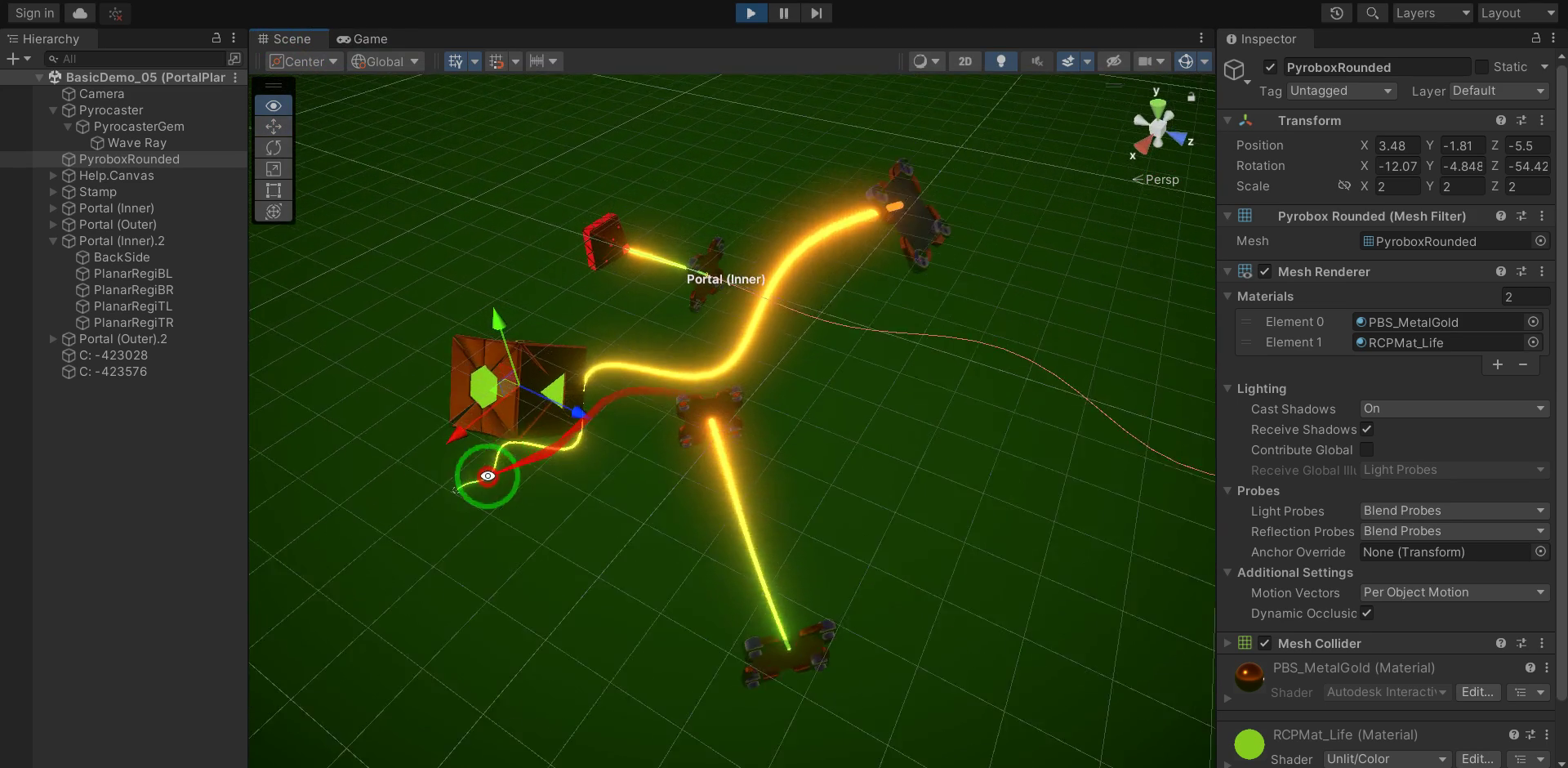The height and width of the screenshot is (768, 1568).
Task: Open the Layers dropdown
Action: 1432,13
